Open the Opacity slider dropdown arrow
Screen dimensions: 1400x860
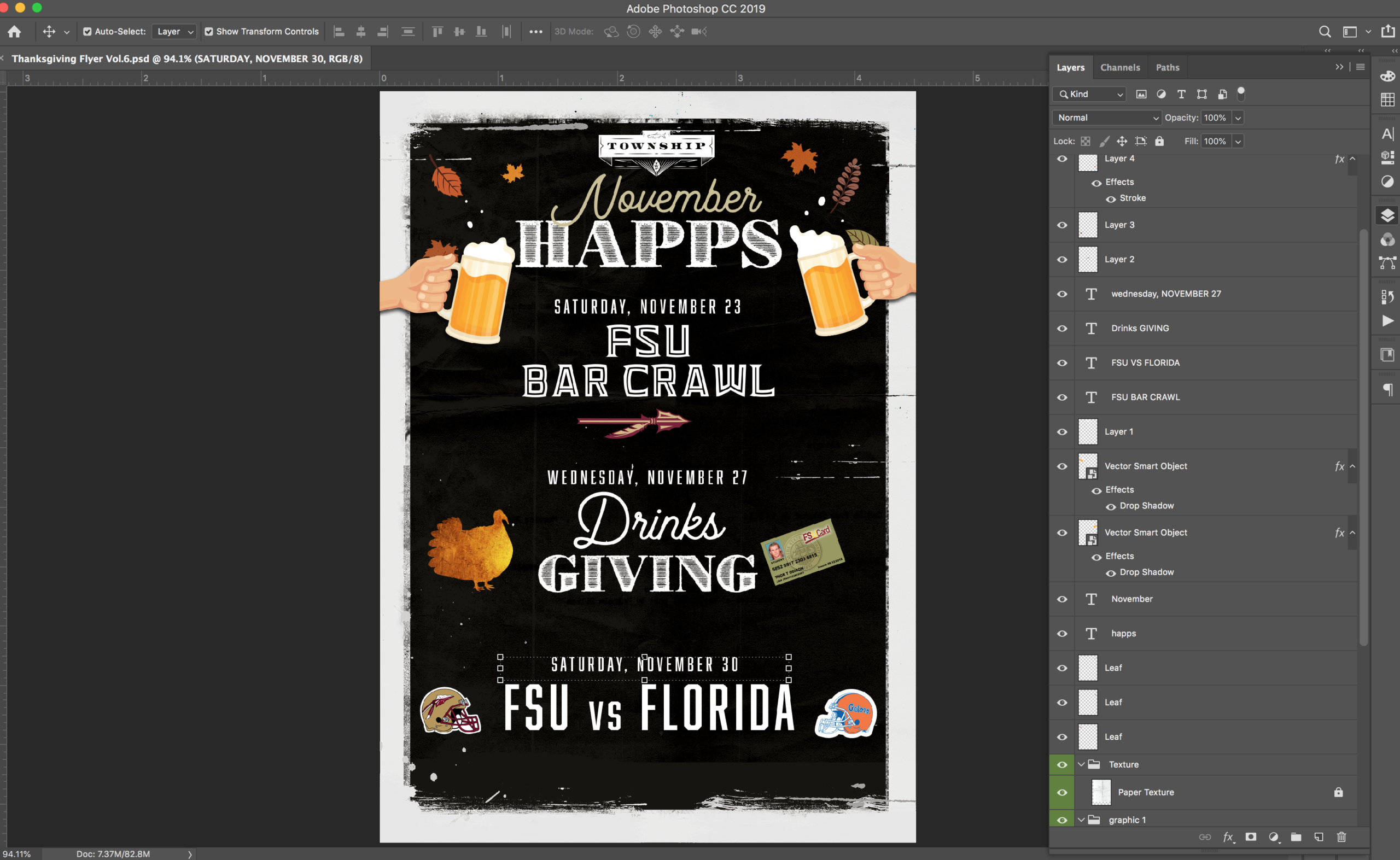pyautogui.click(x=1237, y=118)
